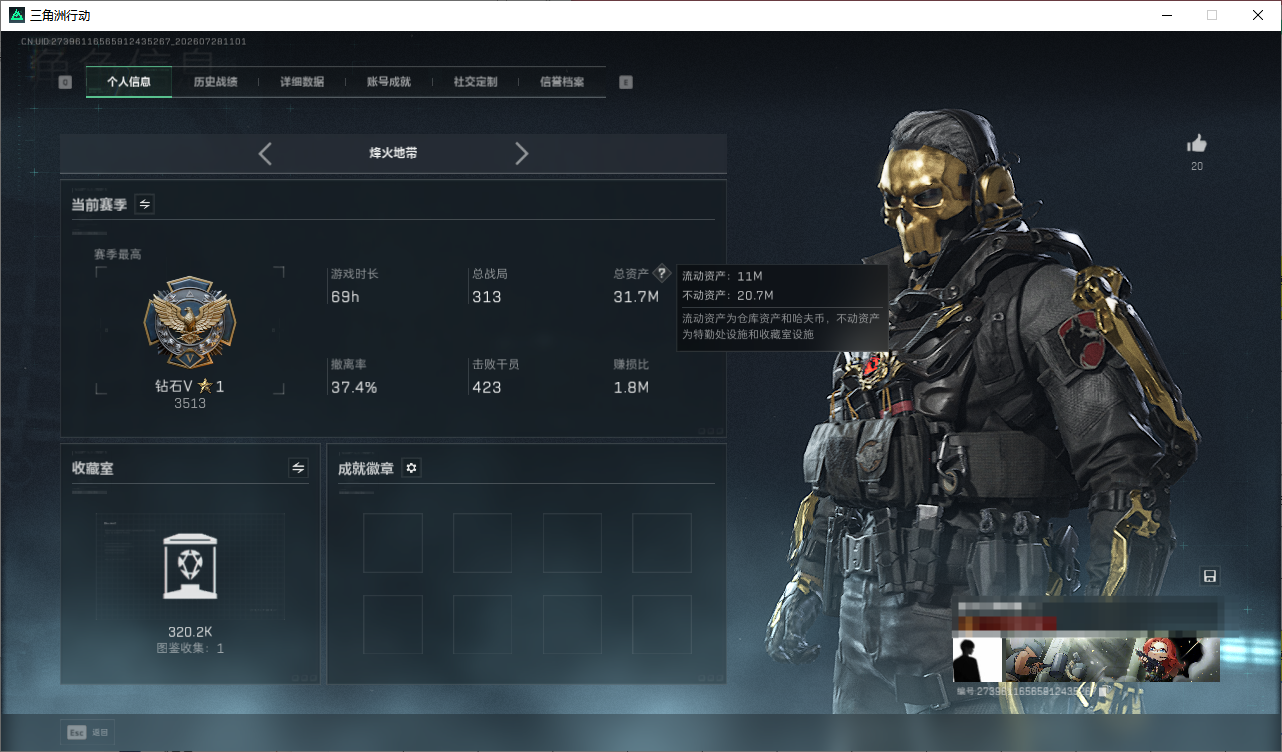Click the 游戏时长 label
1282x752 pixels.
(355, 273)
